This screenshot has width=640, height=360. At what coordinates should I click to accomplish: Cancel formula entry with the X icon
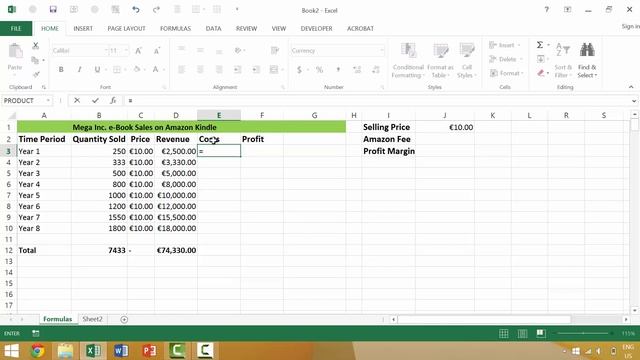[x=77, y=100]
